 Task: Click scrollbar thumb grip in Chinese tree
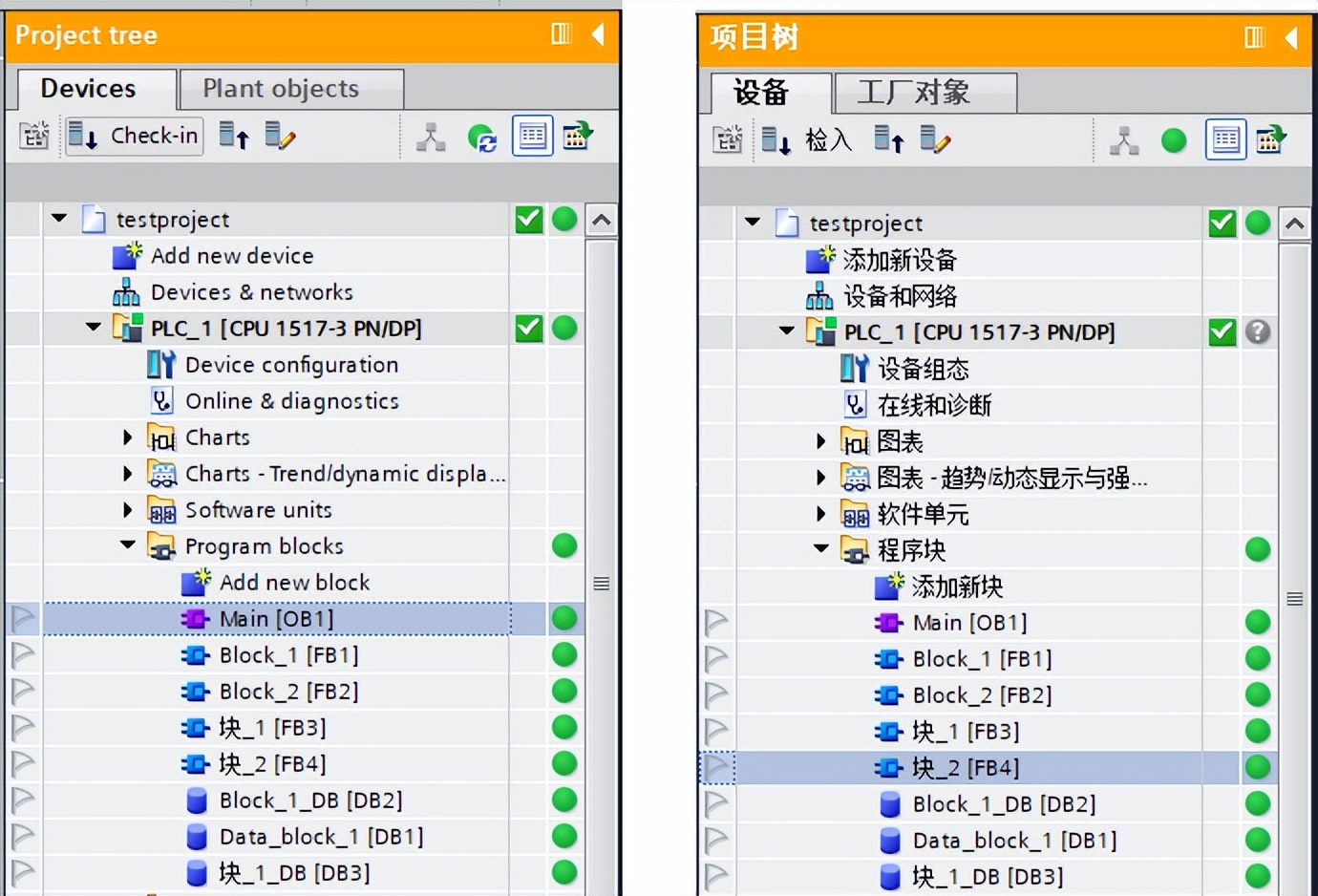1294,599
